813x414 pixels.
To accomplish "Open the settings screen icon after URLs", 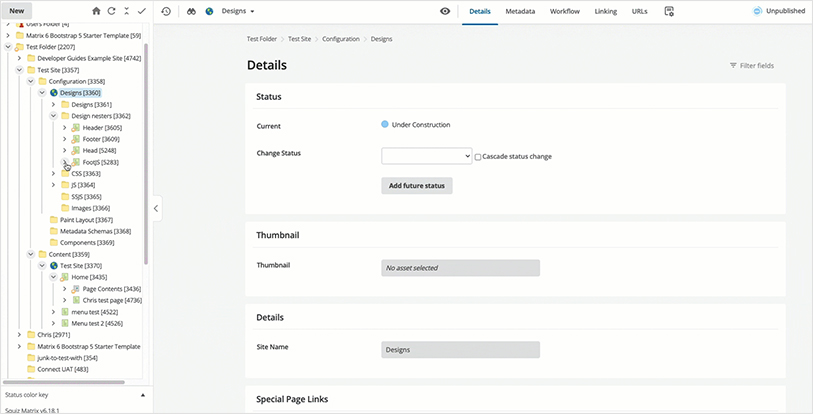I will coord(669,11).
